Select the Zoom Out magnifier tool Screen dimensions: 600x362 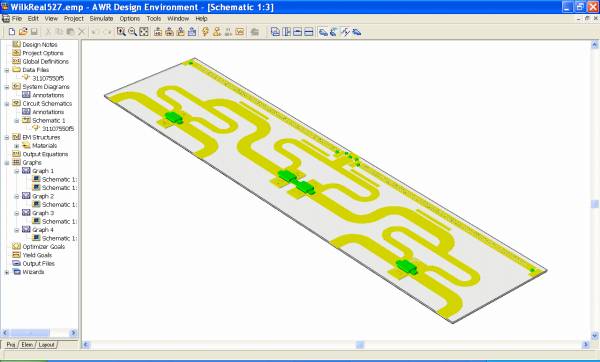coord(132,32)
